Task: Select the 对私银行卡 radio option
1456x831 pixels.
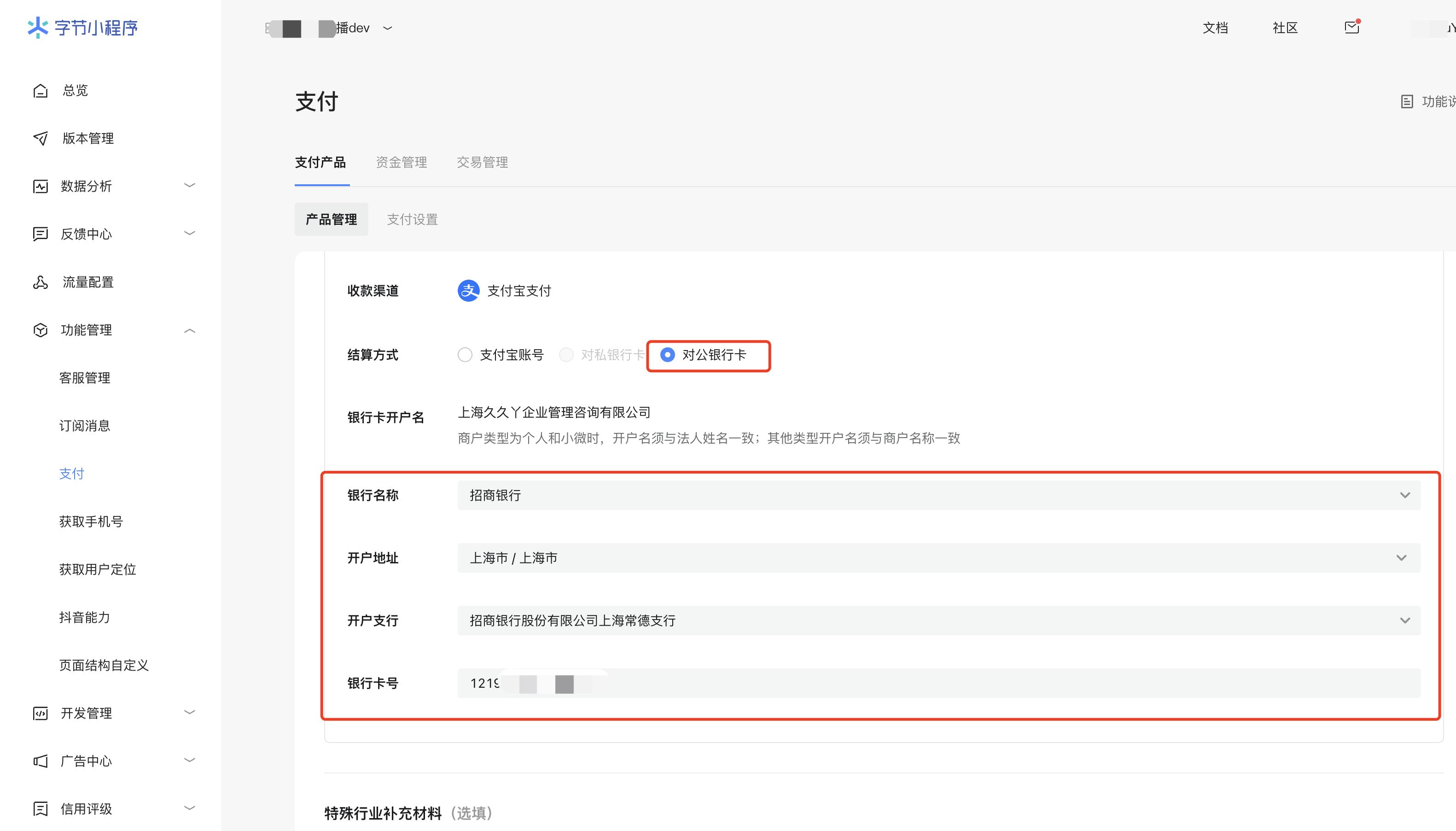Action: pyautogui.click(x=566, y=355)
